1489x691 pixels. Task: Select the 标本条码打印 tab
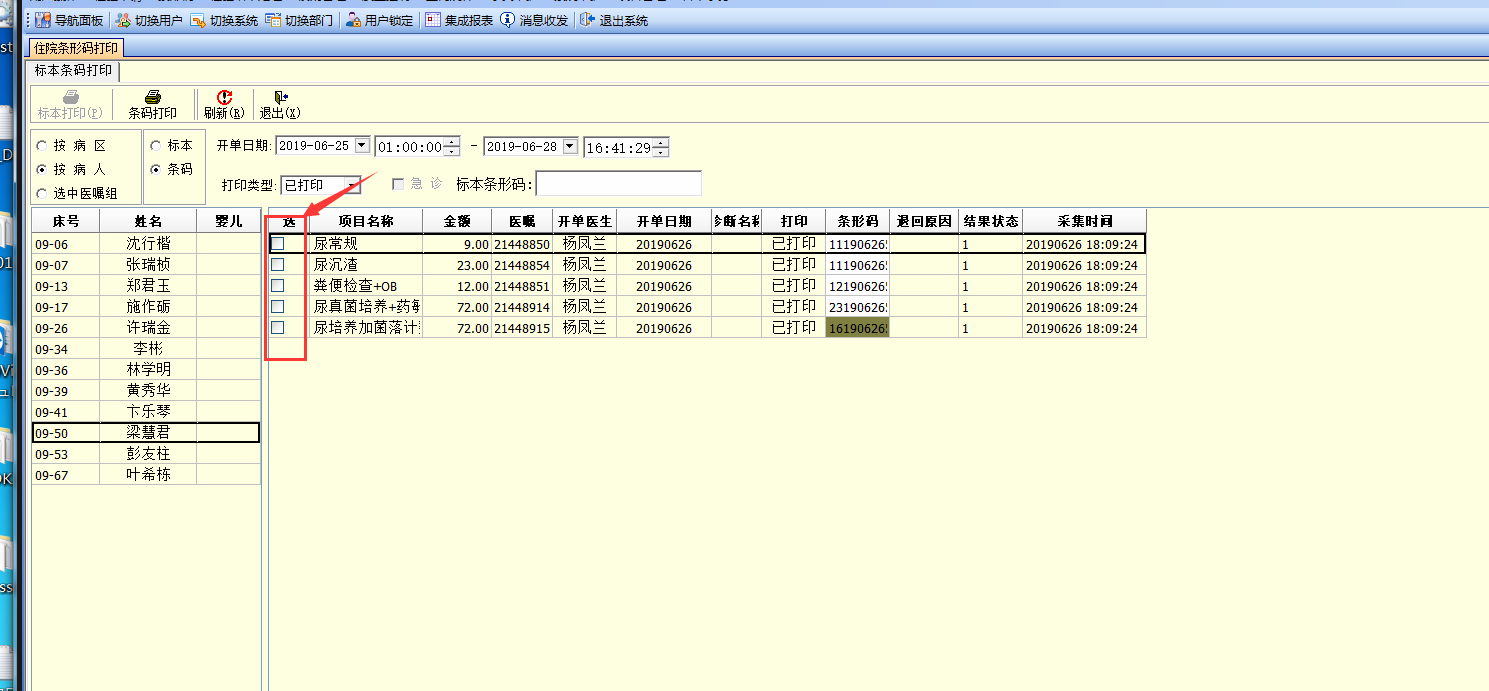click(x=75, y=71)
